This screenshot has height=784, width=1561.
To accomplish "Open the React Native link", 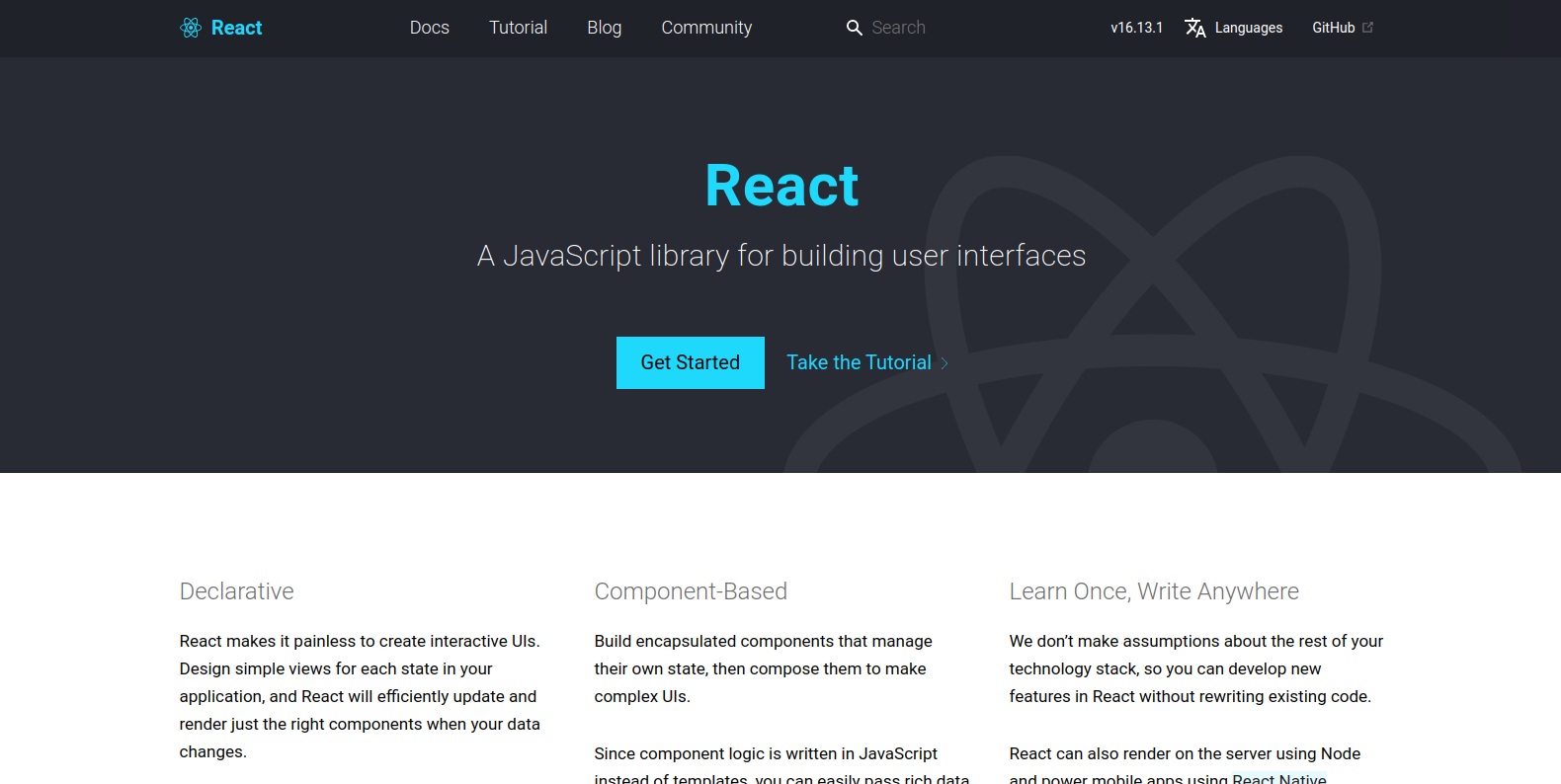I will 1278,778.
